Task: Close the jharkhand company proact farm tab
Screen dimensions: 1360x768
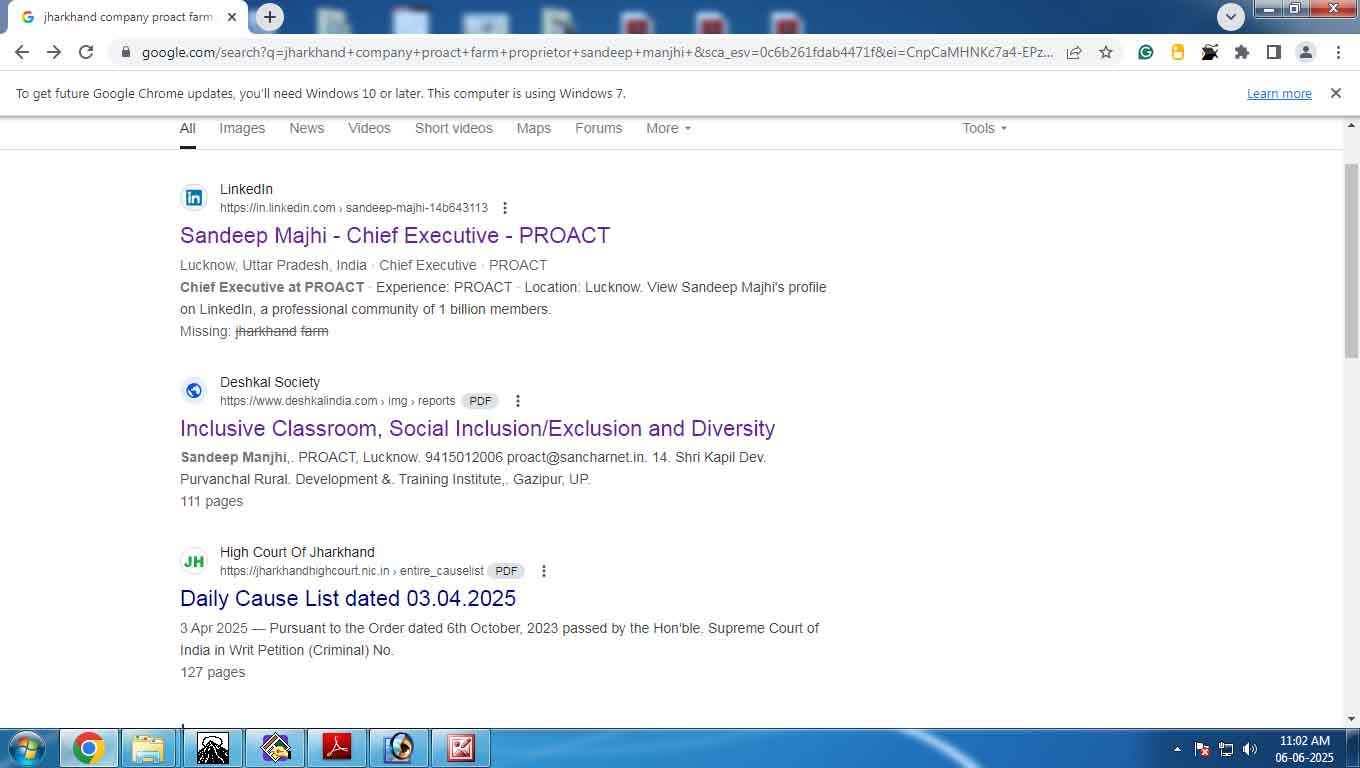Action: point(232,17)
